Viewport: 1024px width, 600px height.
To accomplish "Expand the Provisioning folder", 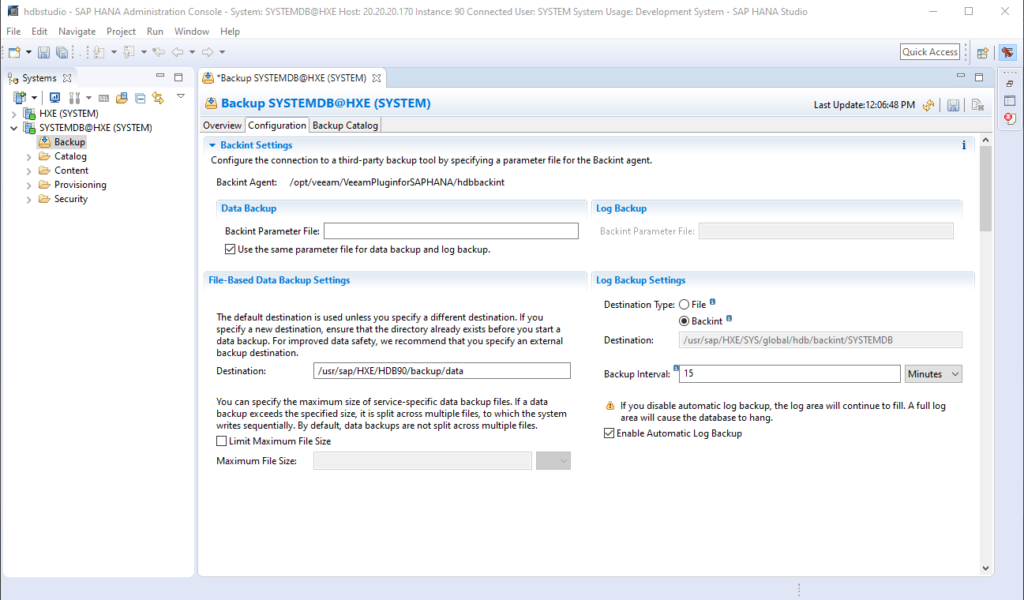I will point(28,185).
